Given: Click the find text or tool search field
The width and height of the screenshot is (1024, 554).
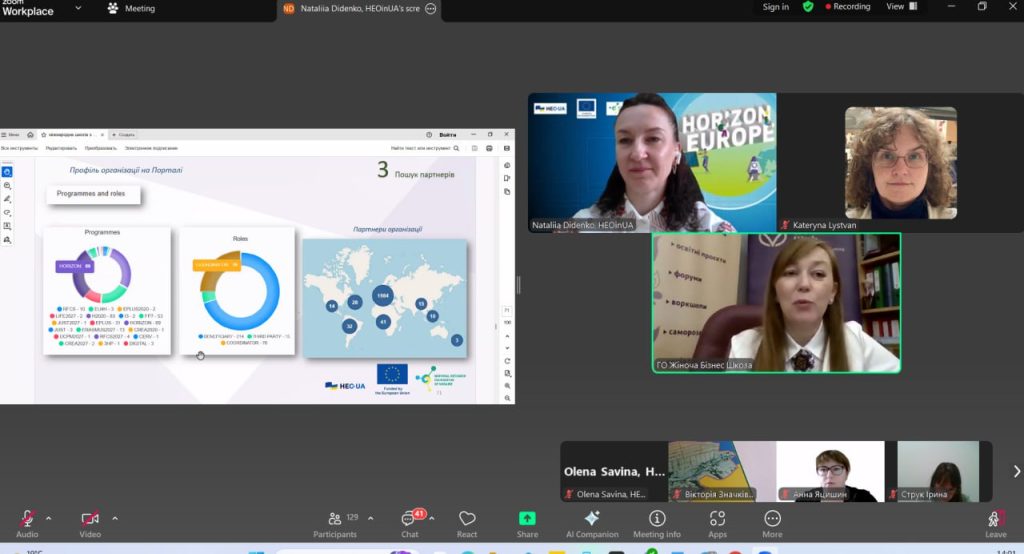Looking at the screenshot, I should click(x=424, y=148).
